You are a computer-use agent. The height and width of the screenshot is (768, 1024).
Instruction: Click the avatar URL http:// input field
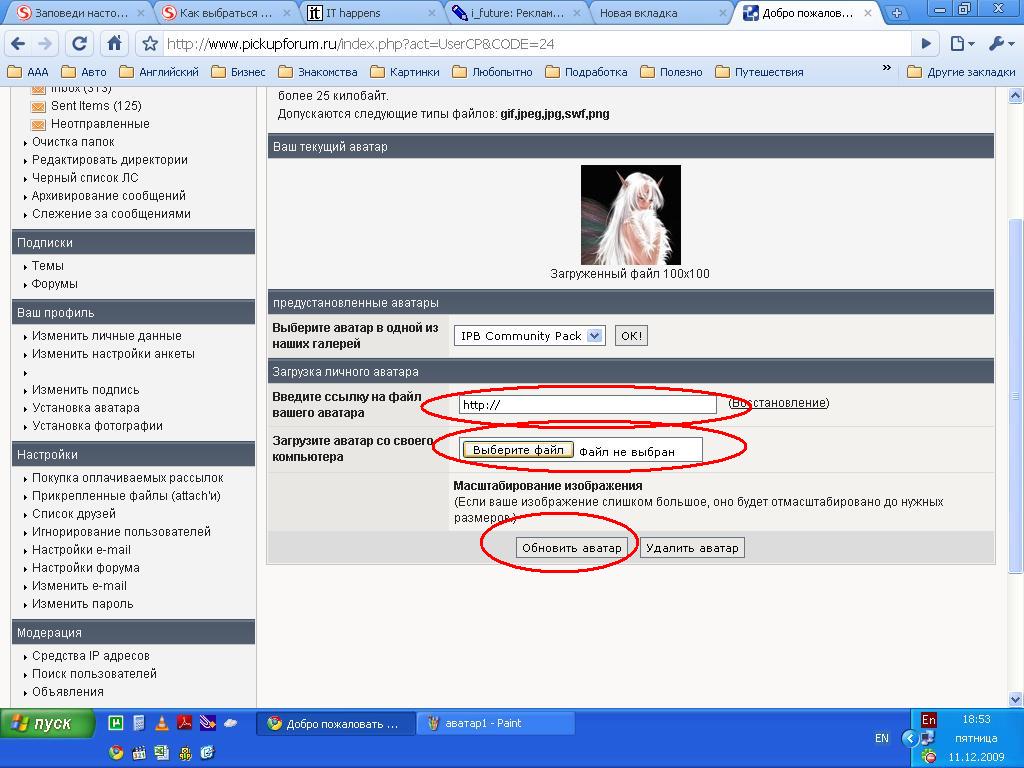(588, 405)
